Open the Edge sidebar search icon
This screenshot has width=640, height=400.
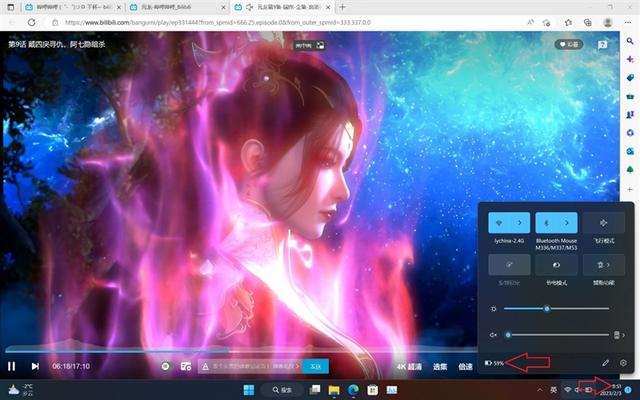(x=630, y=41)
